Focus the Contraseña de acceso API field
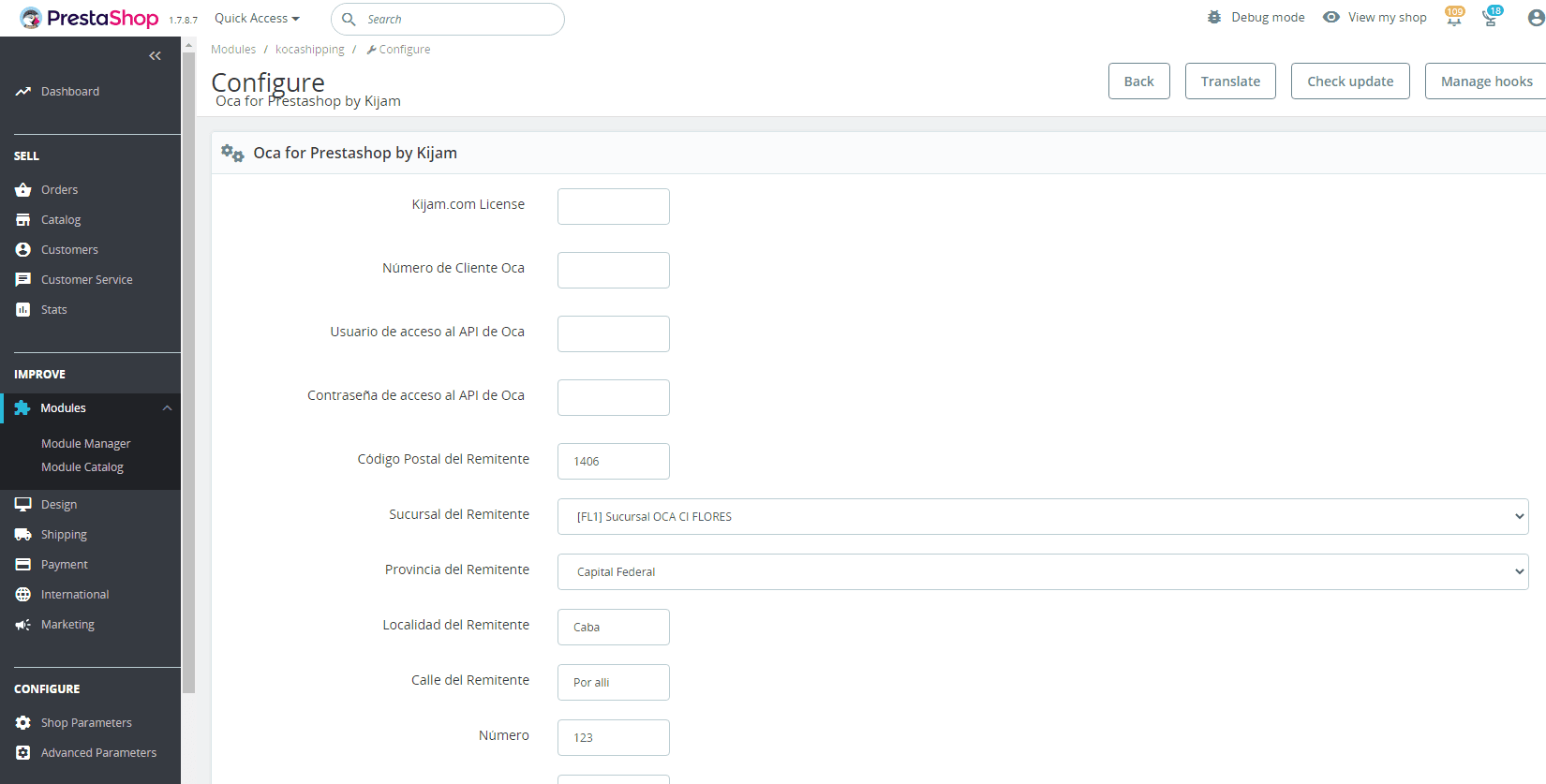 [614, 397]
